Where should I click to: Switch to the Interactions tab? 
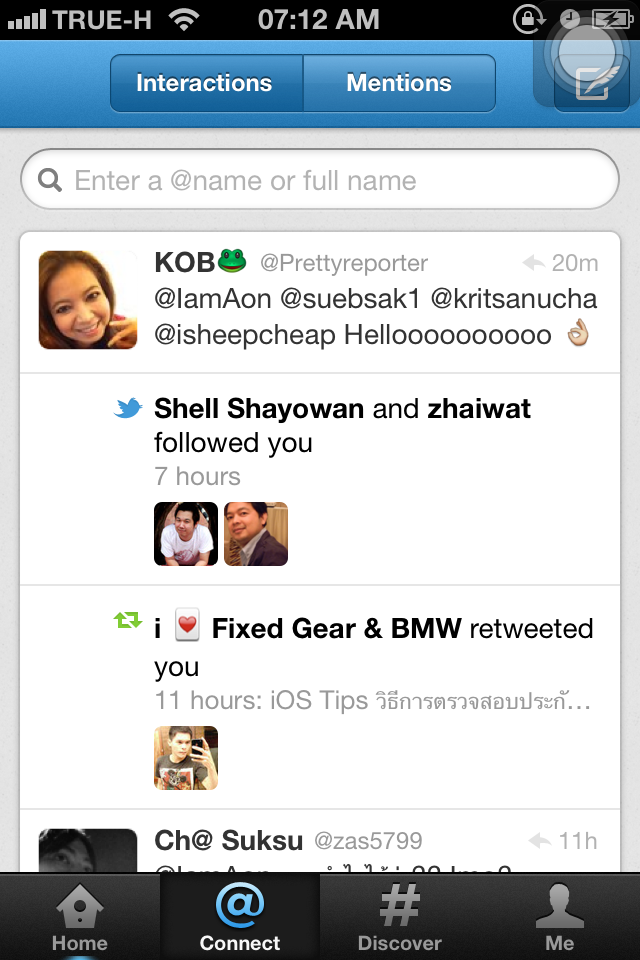(206, 83)
